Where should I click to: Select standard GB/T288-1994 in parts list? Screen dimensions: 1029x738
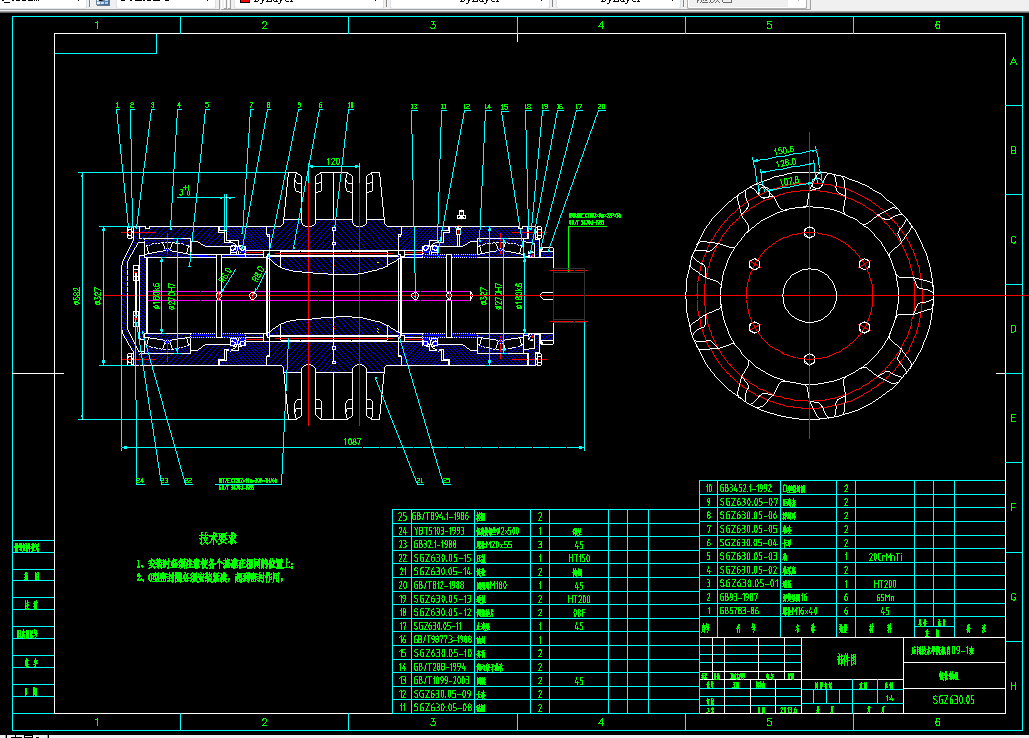(440, 667)
